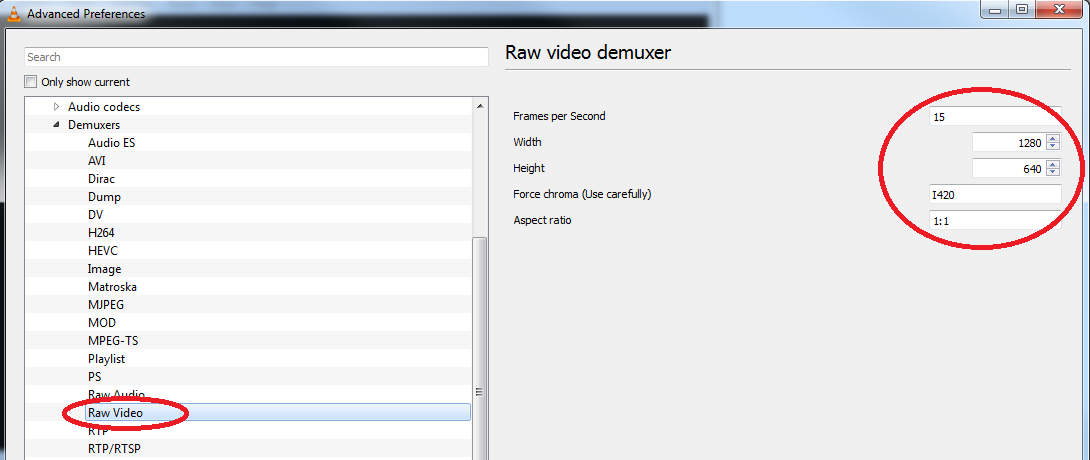Choose the MJPEG demuxer entry
1090x460 pixels.
coord(106,305)
